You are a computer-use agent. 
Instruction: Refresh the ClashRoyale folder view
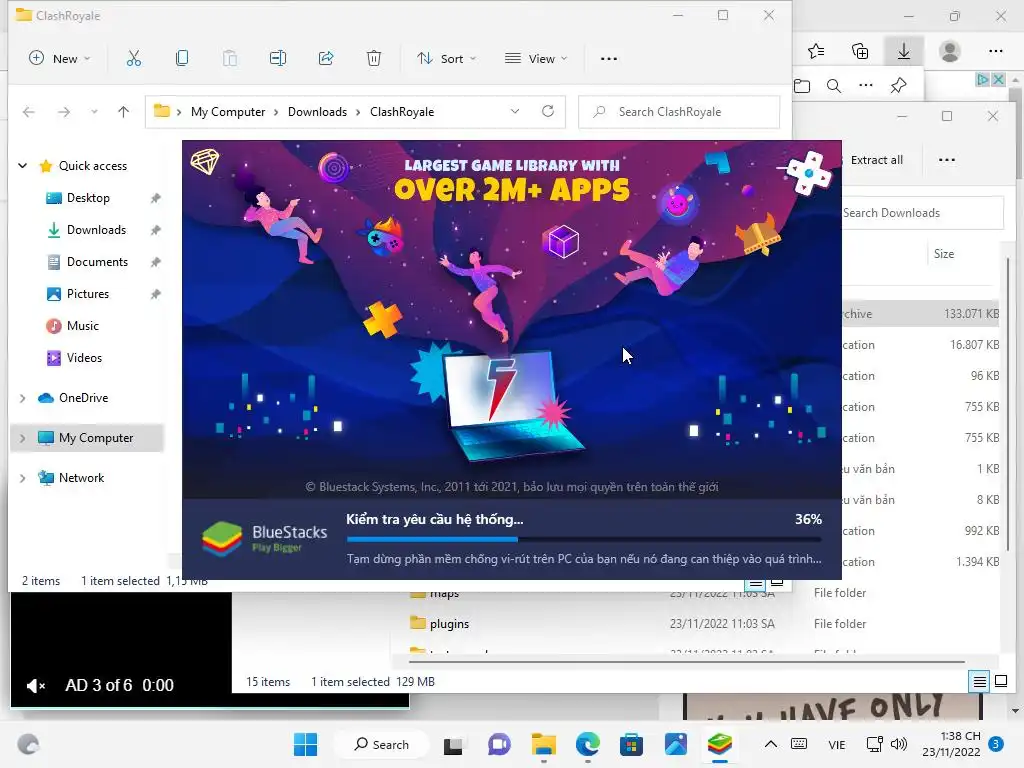[548, 112]
